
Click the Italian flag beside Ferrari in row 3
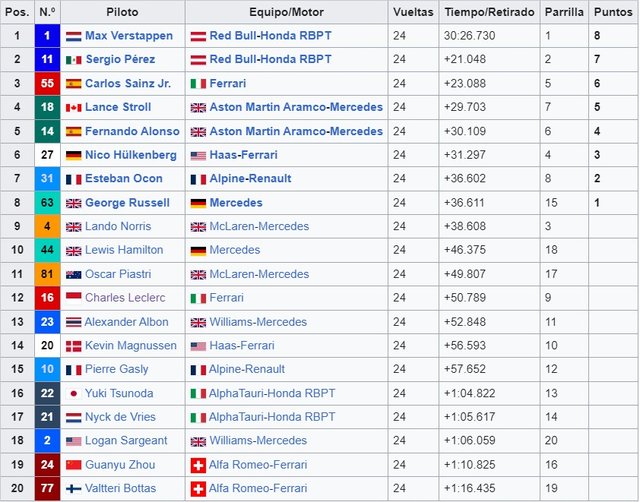pyautogui.click(x=198, y=84)
